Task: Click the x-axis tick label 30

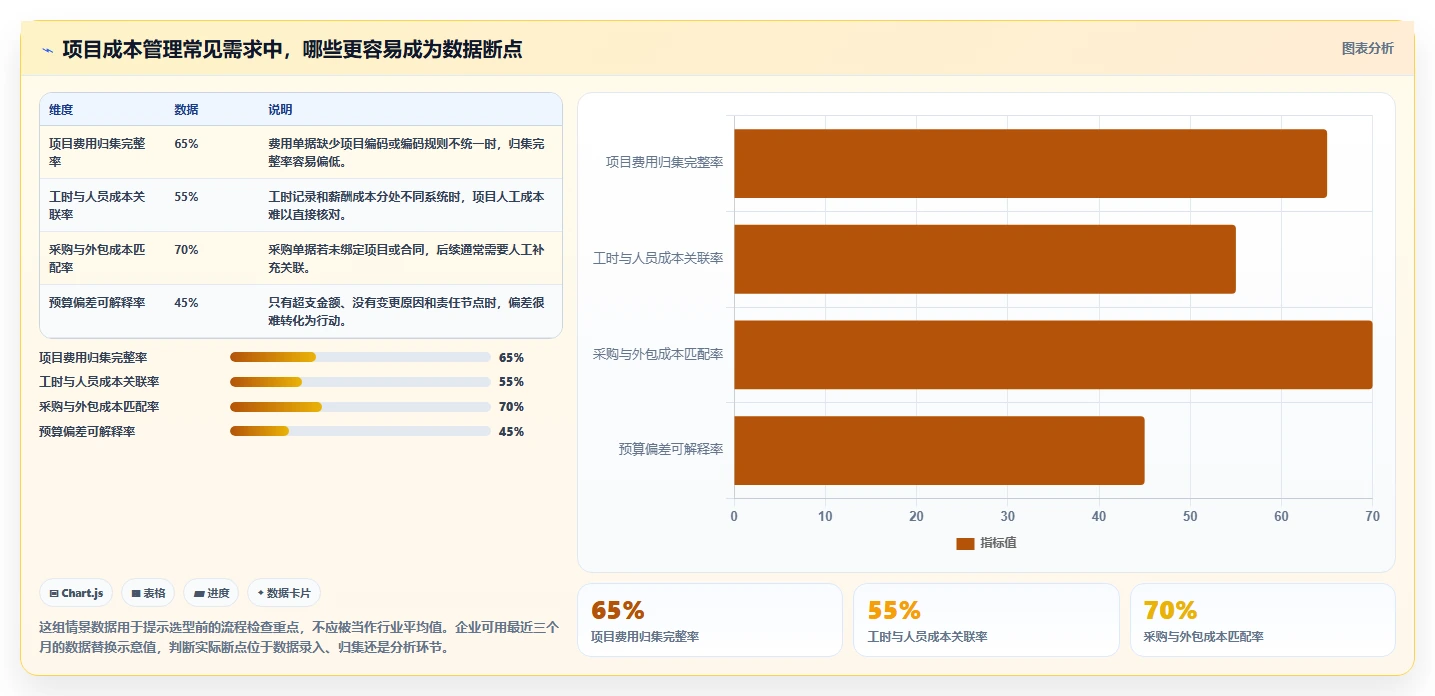Action: click(x=1007, y=516)
